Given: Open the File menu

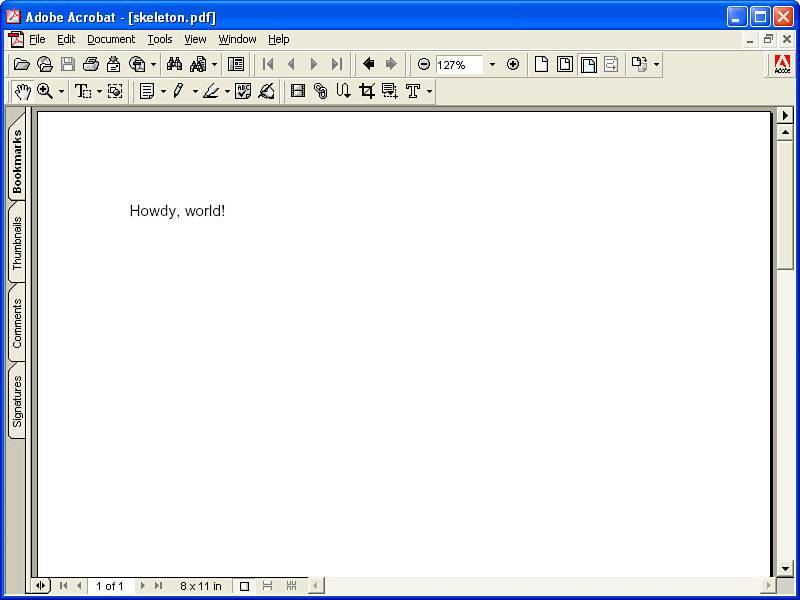Looking at the screenshot, I should 37,39.
